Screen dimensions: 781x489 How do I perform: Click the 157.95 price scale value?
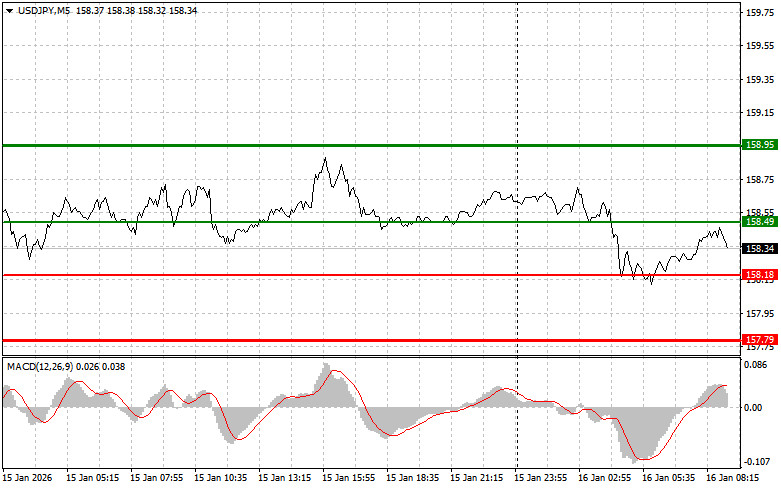click(760, 314)
